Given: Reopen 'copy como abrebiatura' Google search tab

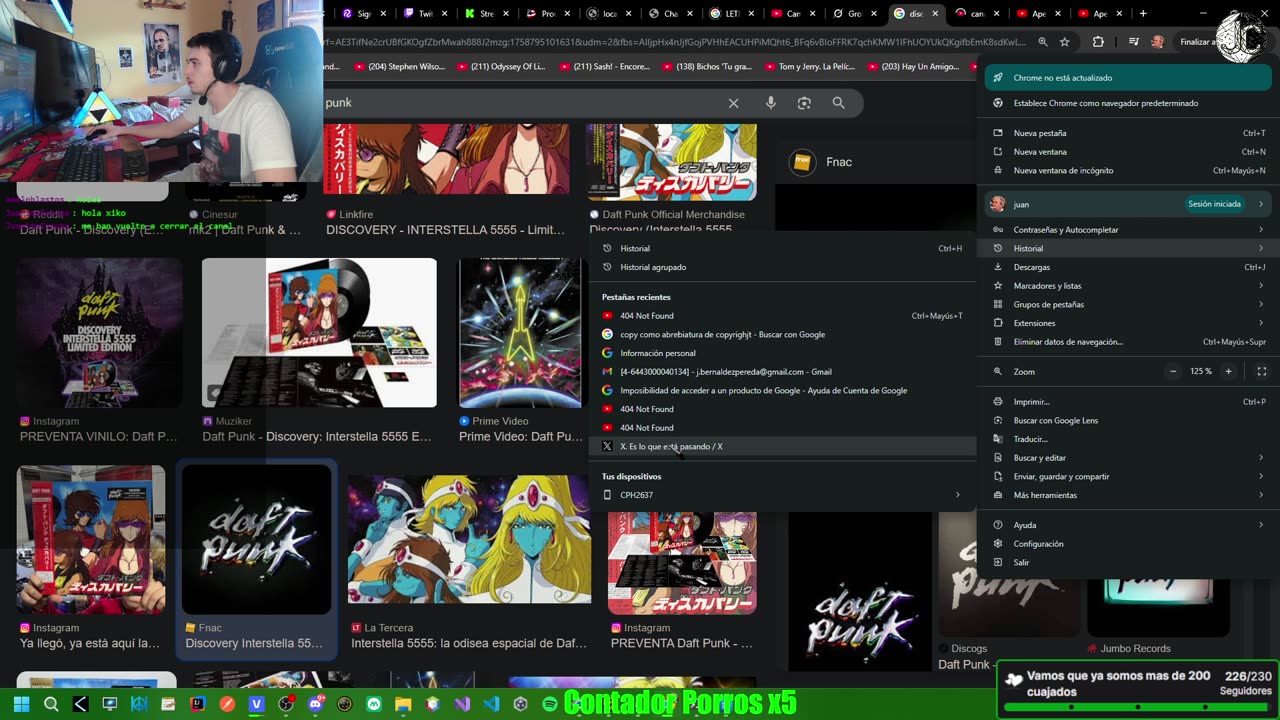Looking at the screenshot, I should click(783, 335).
